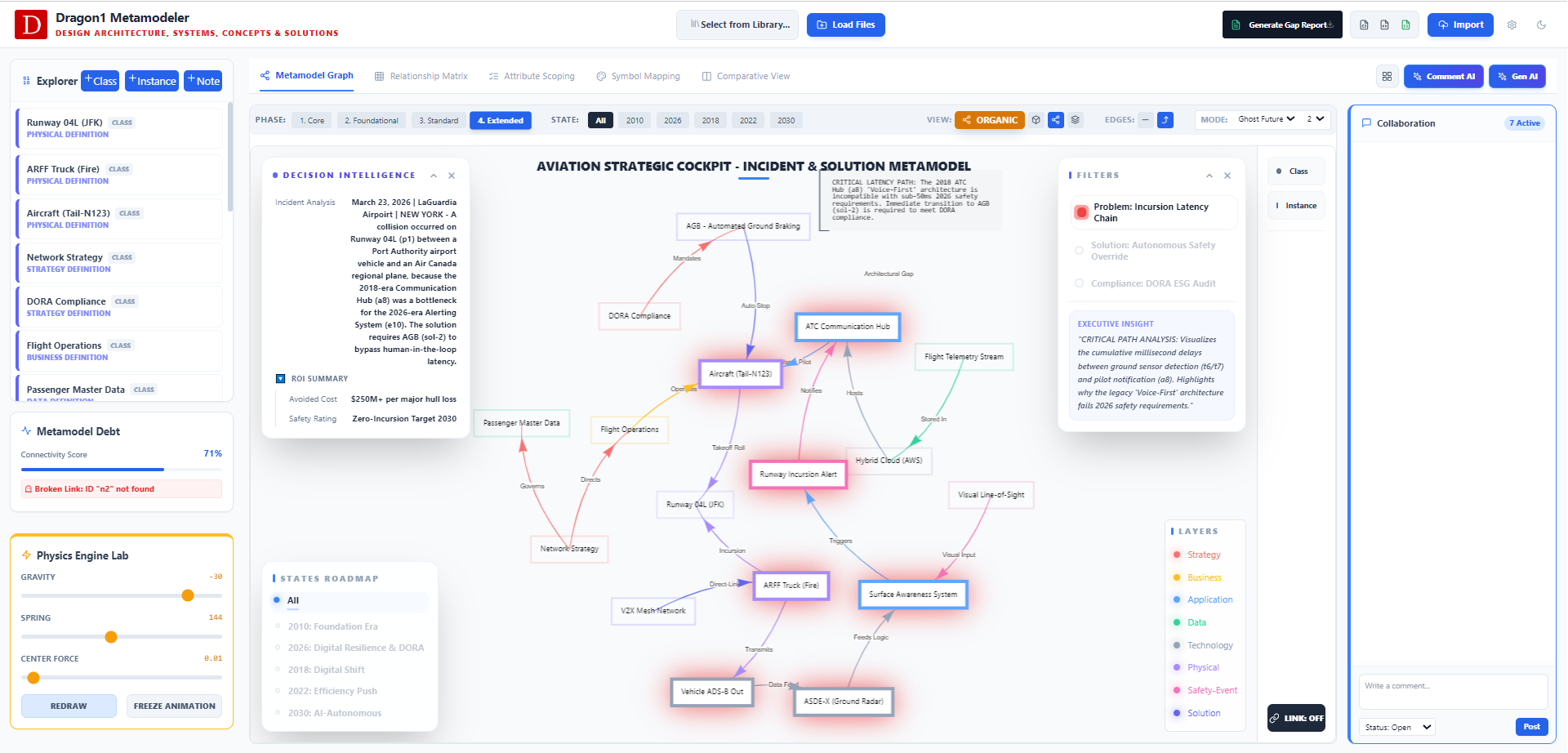Viewport: 1568px width, 753px height.
Task: Open the grid layout icon near Comment AI
Action: click(1388, 76)
